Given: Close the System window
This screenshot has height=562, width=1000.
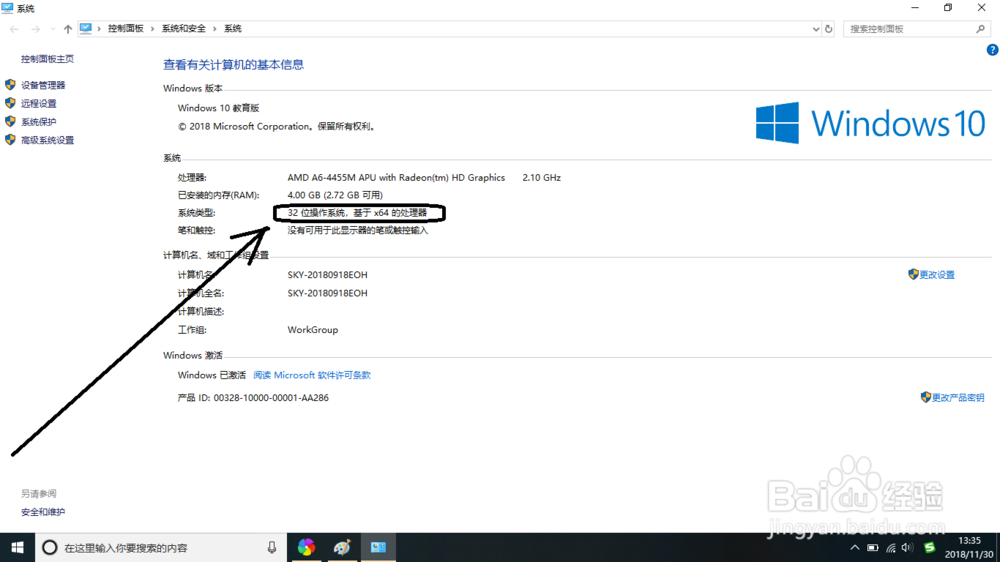Looking at the screenshot, I should click(x=982, y=8).
